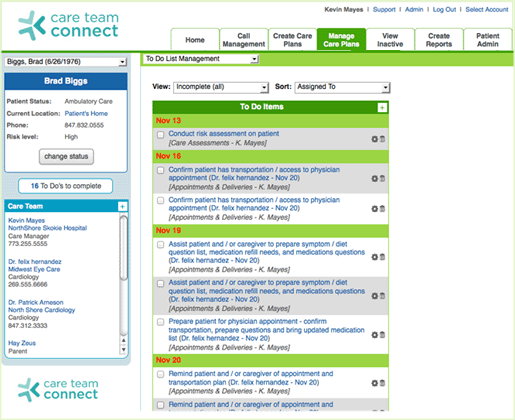Viewport: 515px width, 420px height.
Task: Switch to the Home tab
Action: pos(195,40)
